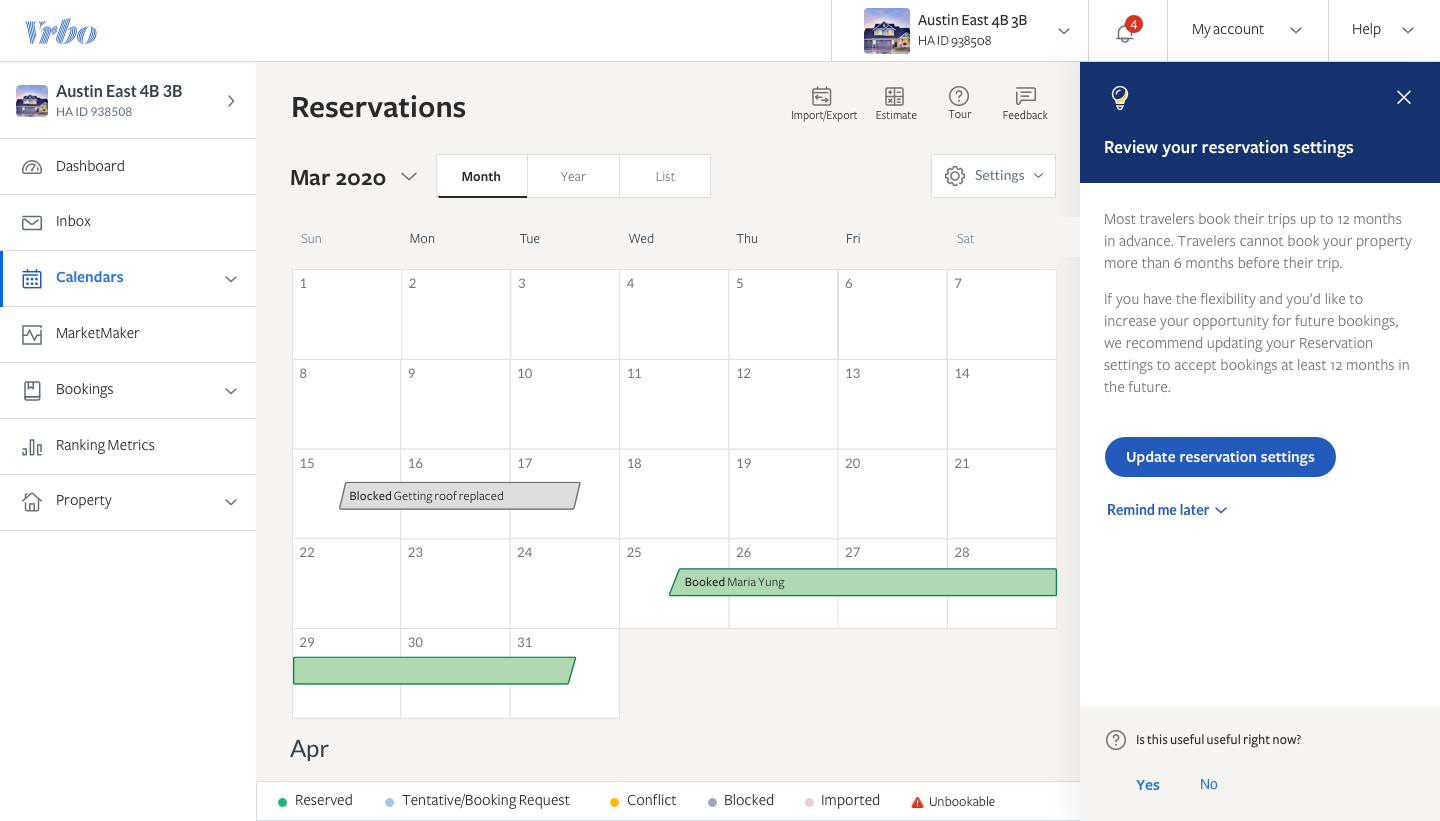The height and width of the screenshot is (821, 1440).
Task: Open MarketMaker
Action: pyautogui.click(x=128, y=334)
